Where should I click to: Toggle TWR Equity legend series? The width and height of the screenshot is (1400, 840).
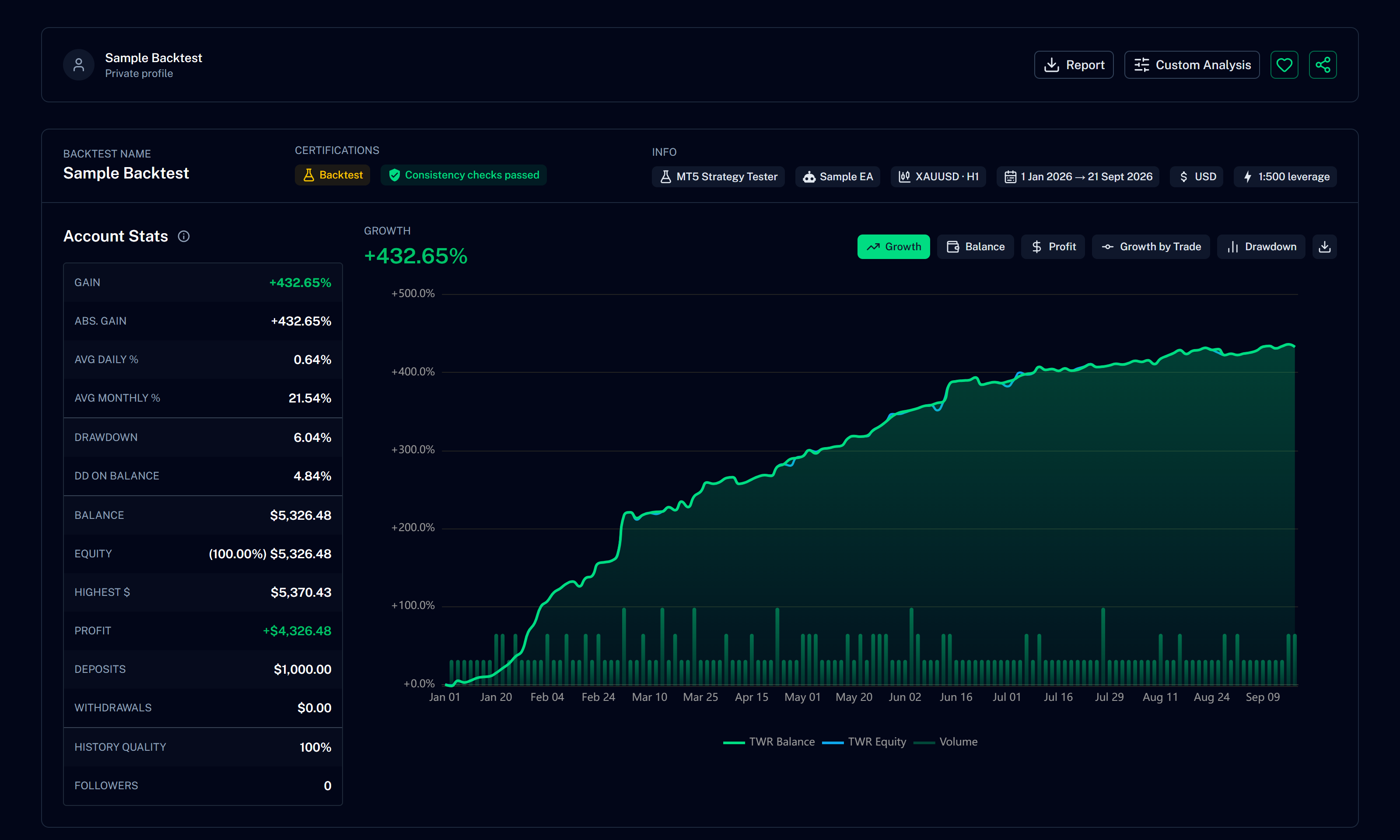pos(864,742)
